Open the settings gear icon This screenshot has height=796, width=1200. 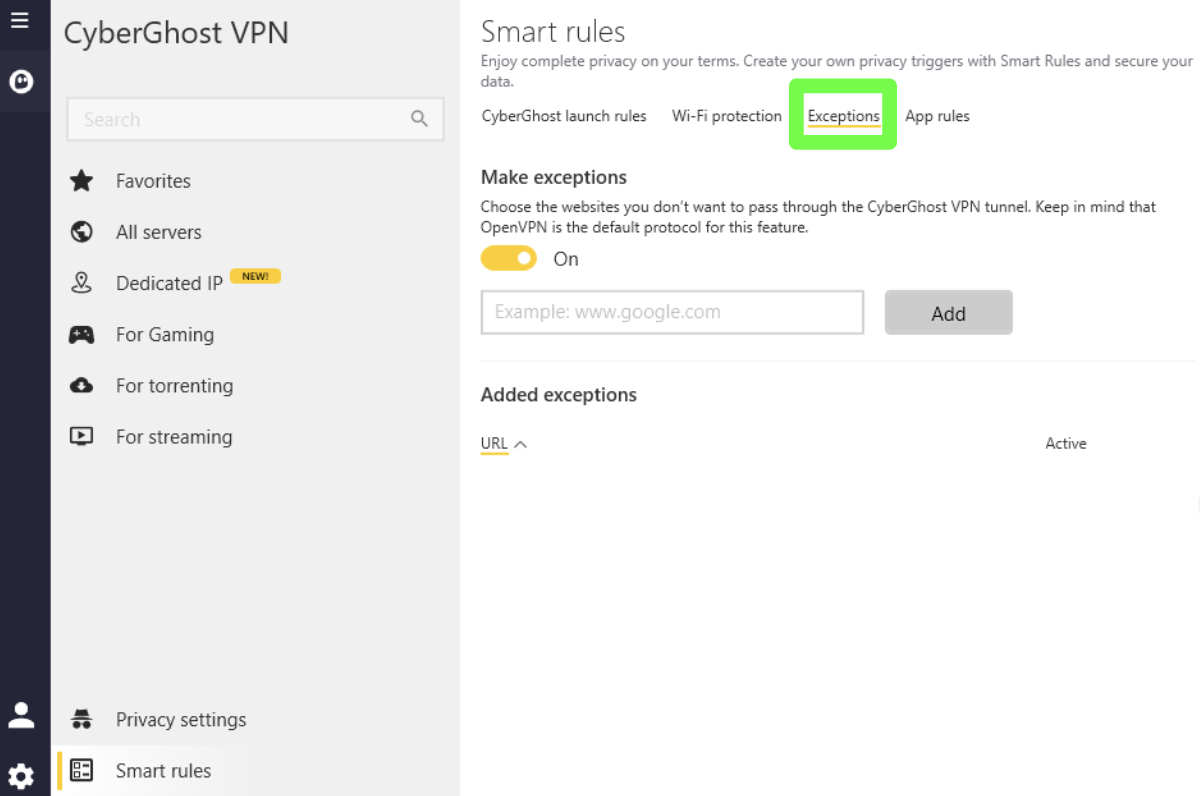(x=21, y=776)
